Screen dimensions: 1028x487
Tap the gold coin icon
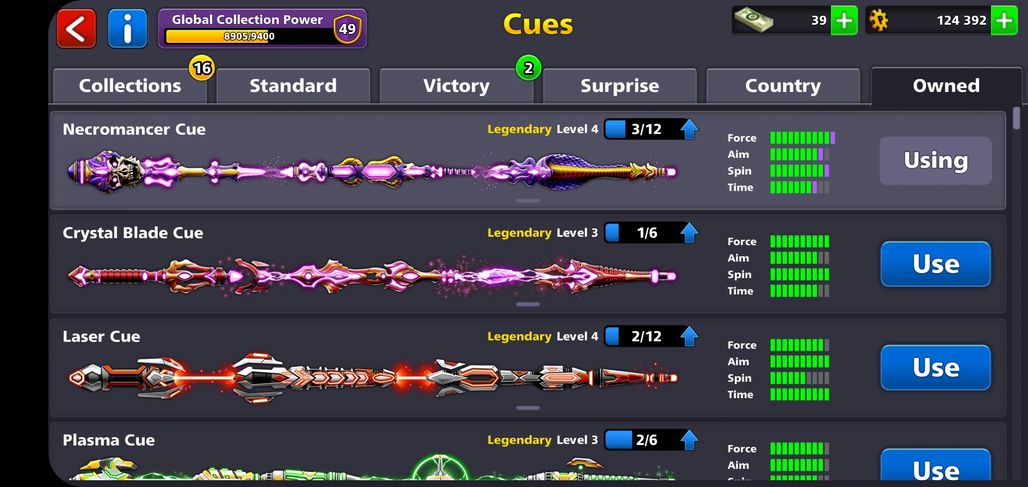click(x=879, y=20)
